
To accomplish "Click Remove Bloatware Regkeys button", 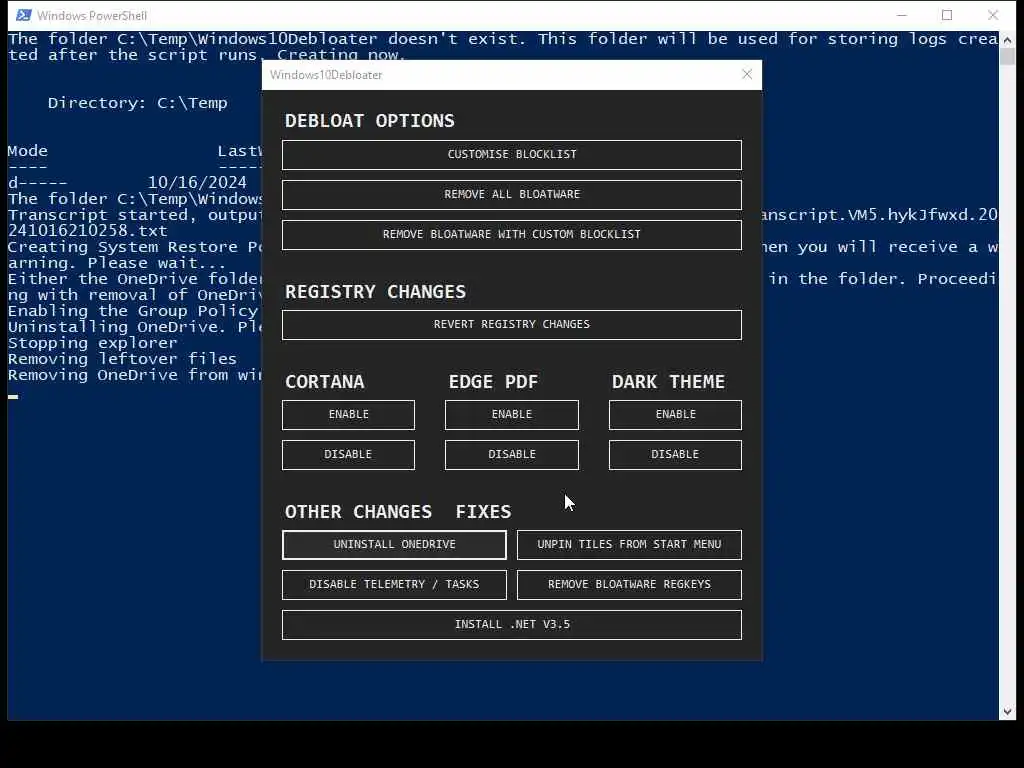I will (629, 584).
